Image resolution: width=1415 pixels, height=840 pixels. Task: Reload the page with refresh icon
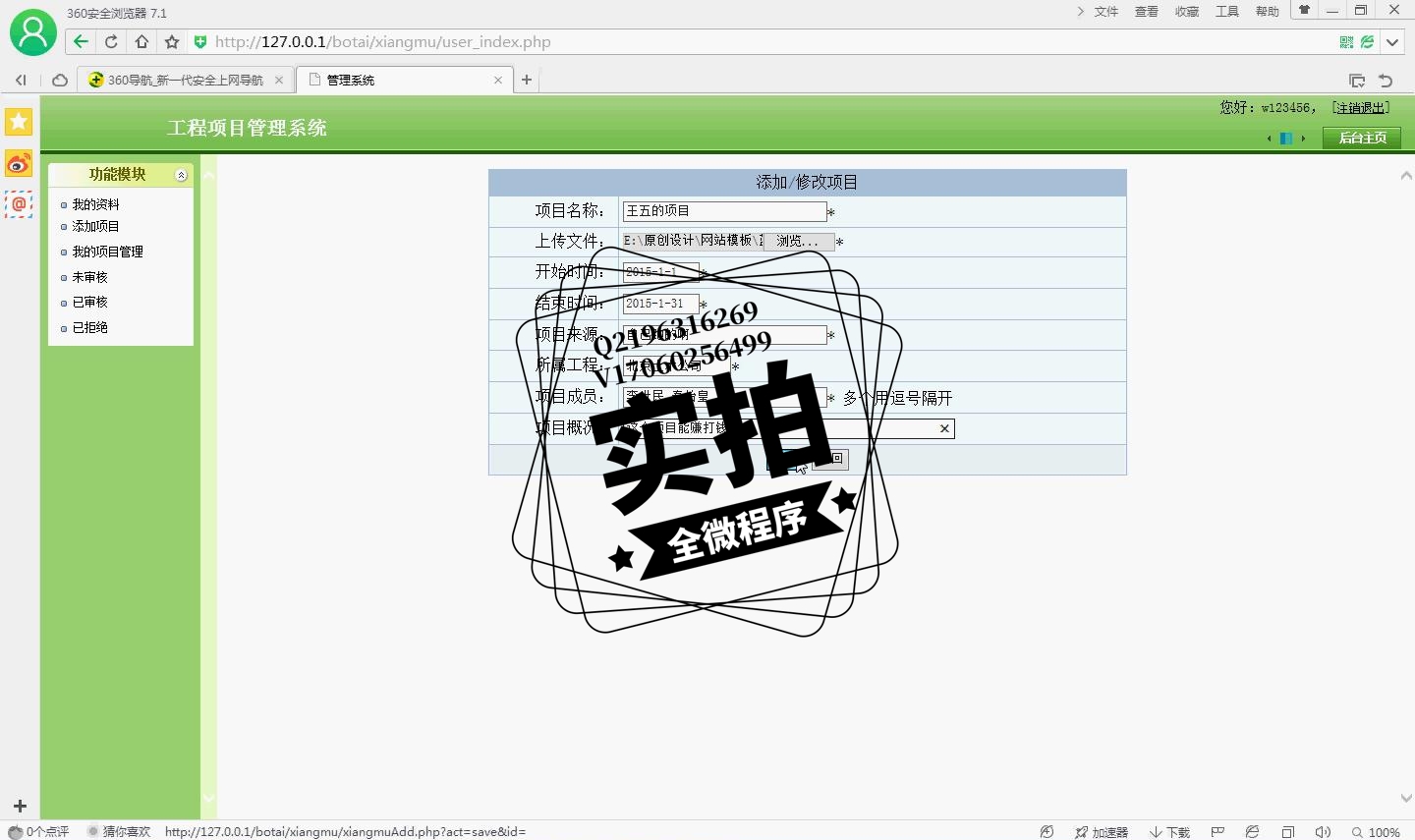tap(111, 41)
